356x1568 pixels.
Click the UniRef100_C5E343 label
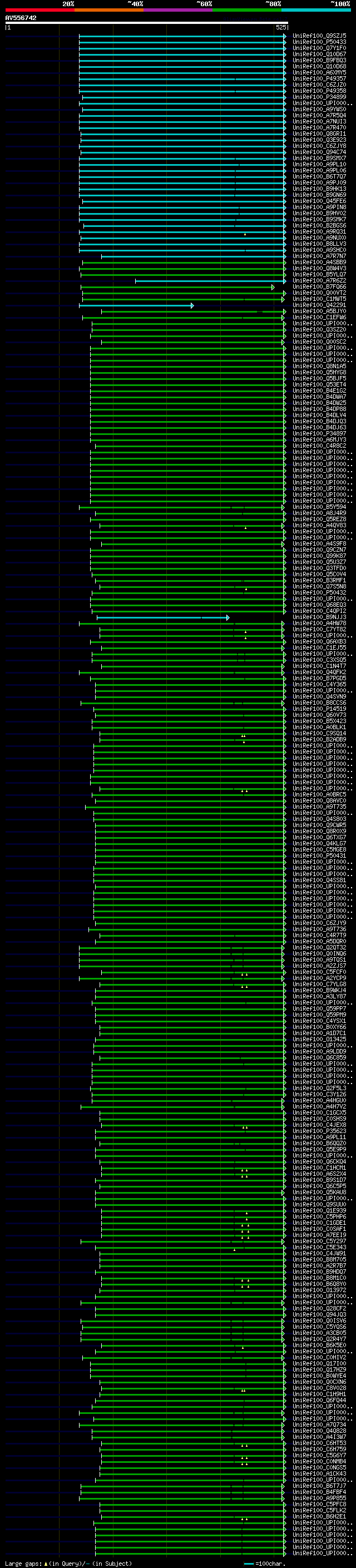[x=319, y=1248]
